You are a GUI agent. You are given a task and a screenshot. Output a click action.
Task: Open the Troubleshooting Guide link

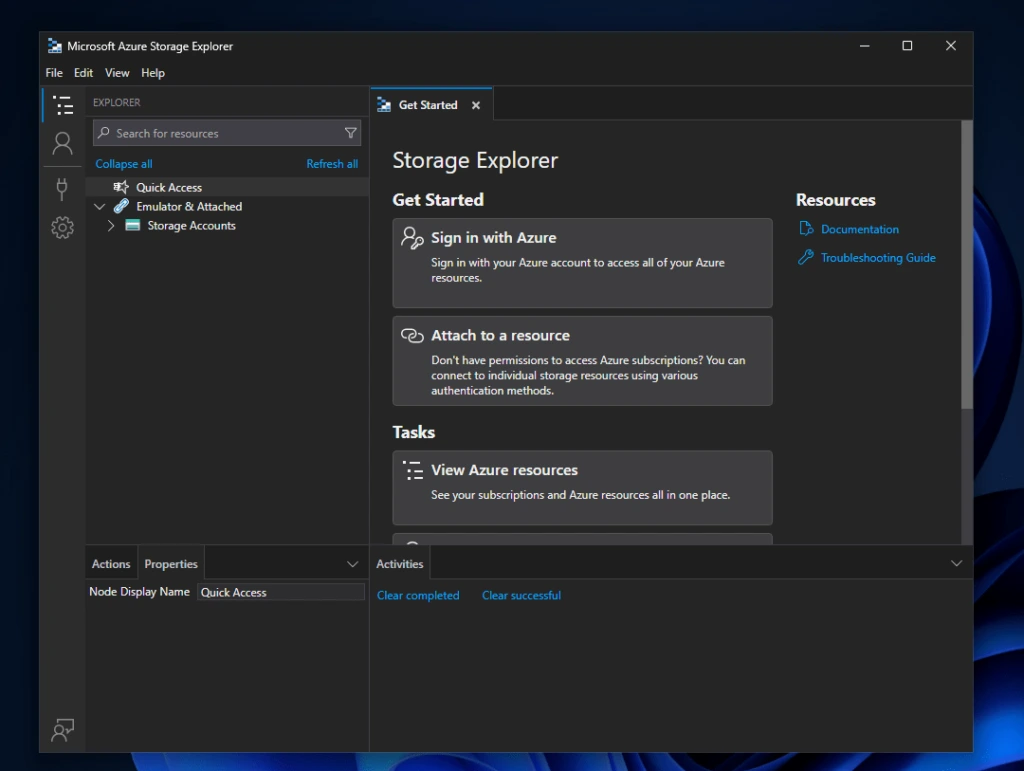[878, 258]
